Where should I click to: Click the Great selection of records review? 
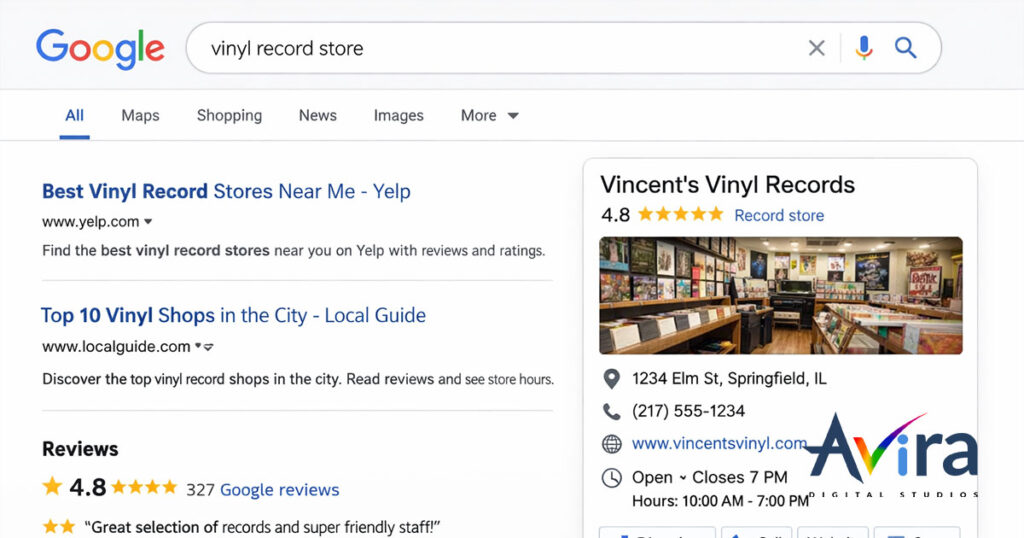click(262, 527)
